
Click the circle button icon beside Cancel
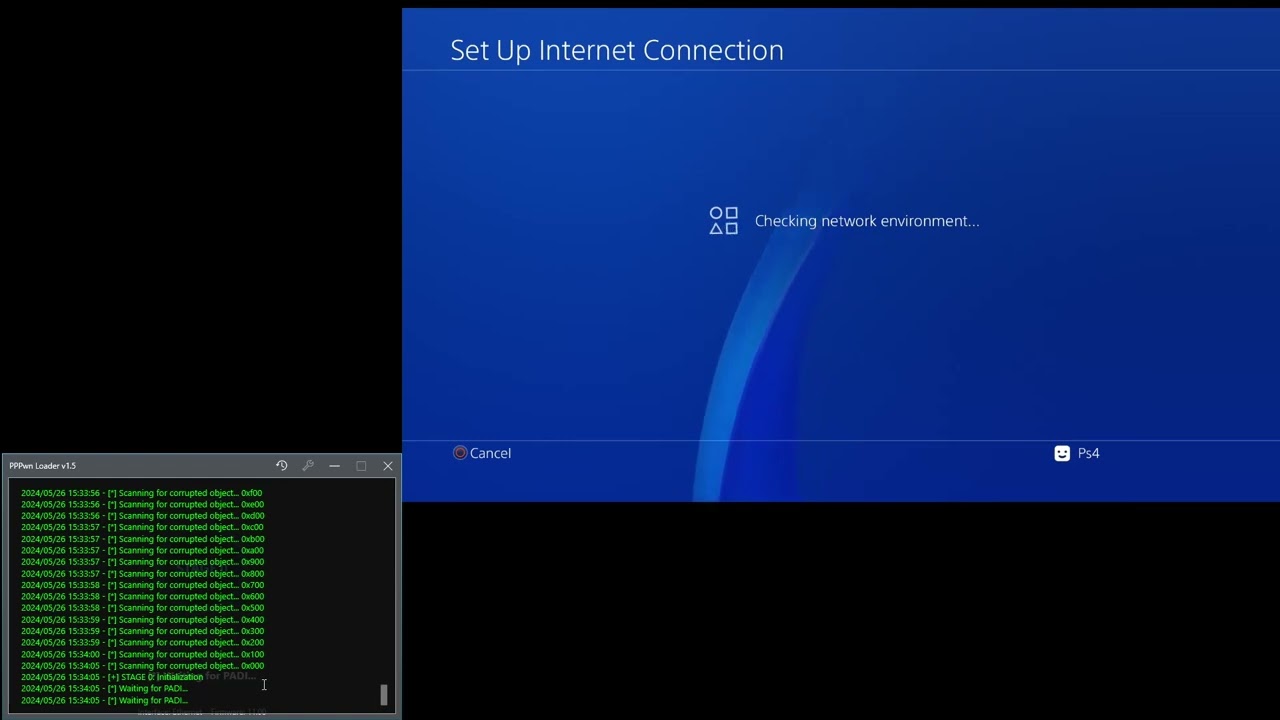[x=460, y=453]
